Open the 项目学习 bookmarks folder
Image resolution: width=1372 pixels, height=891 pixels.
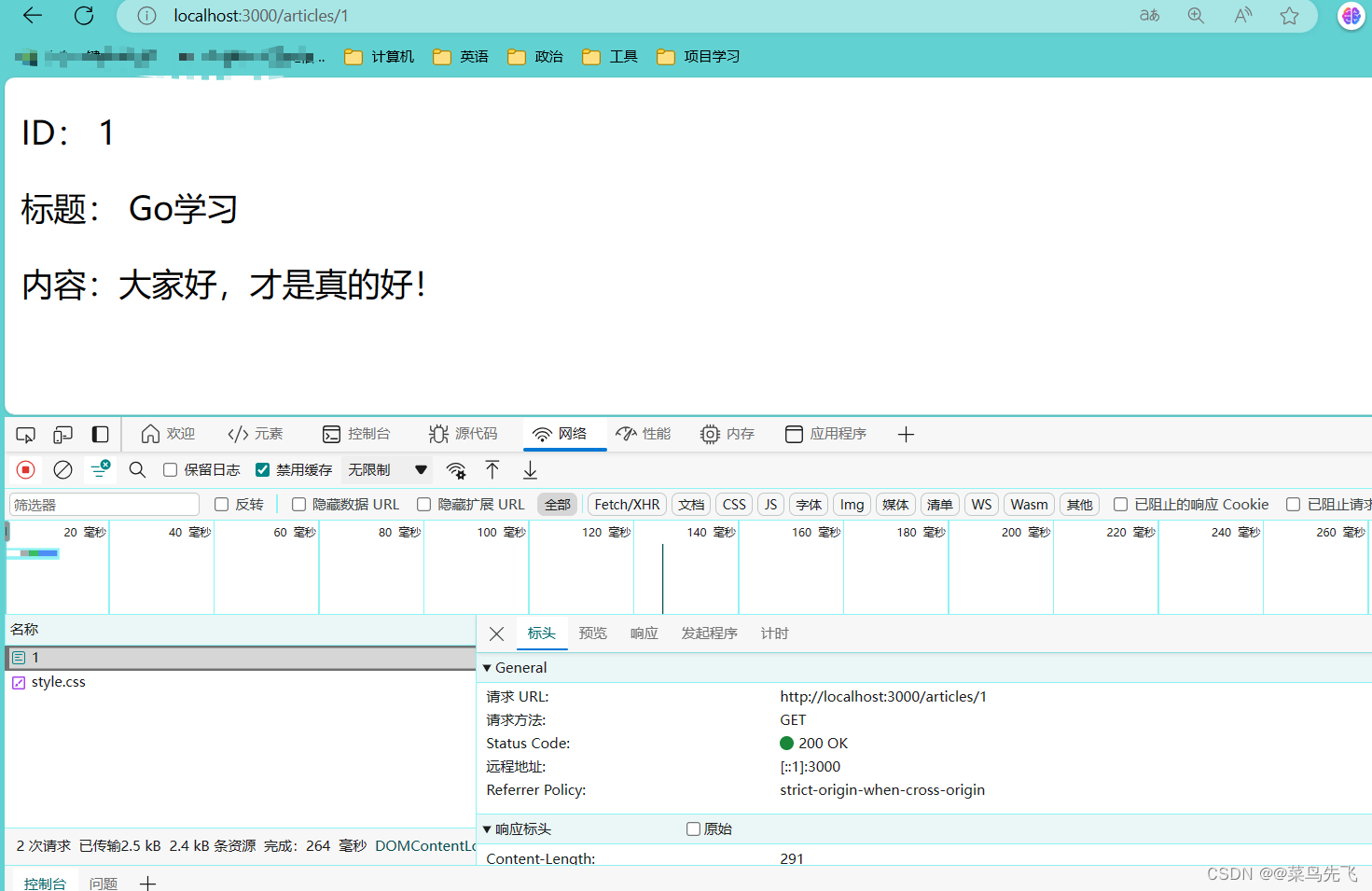[699, 57]
